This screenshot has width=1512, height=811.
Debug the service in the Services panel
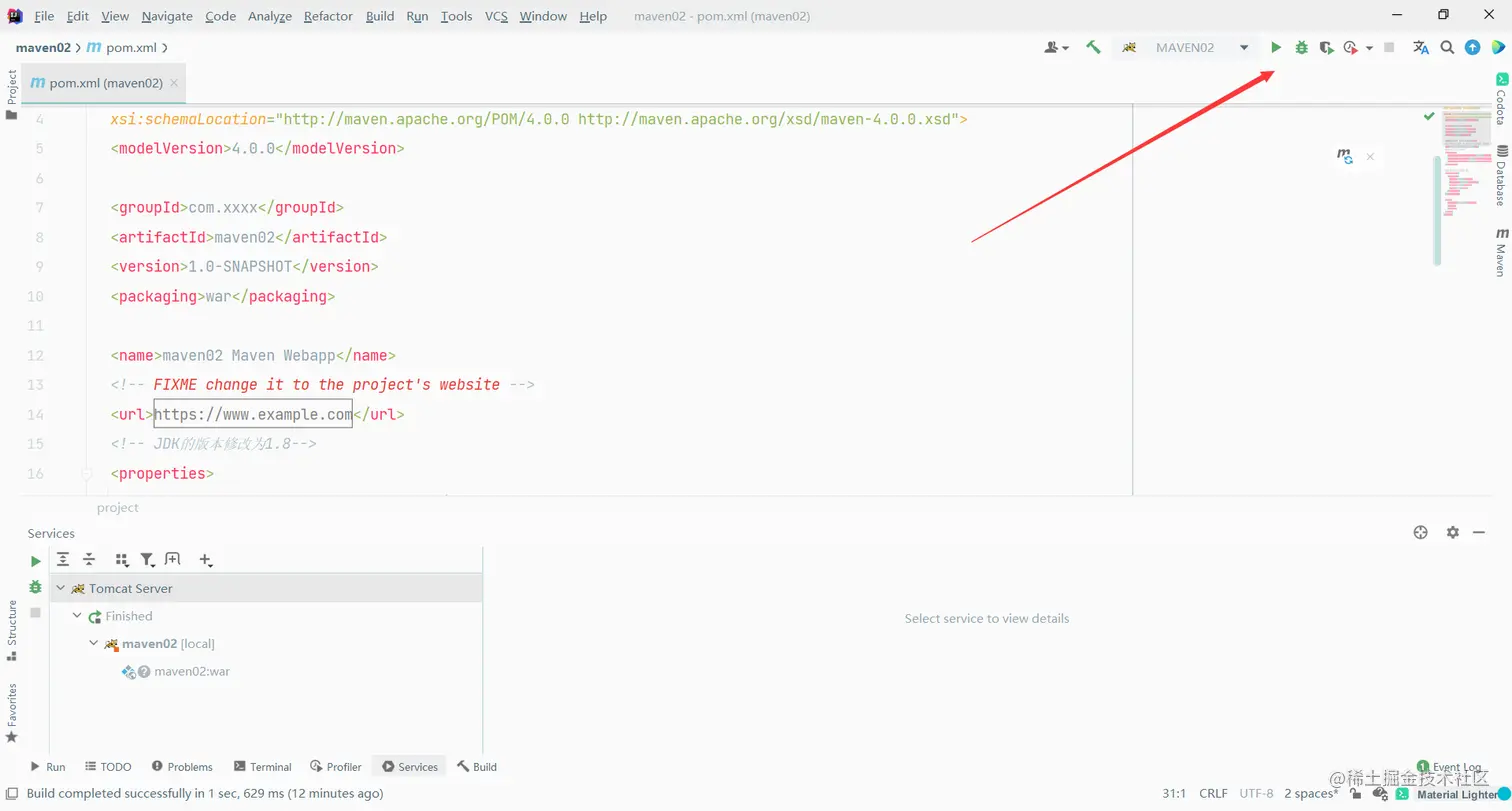click(x=36, y=587)
